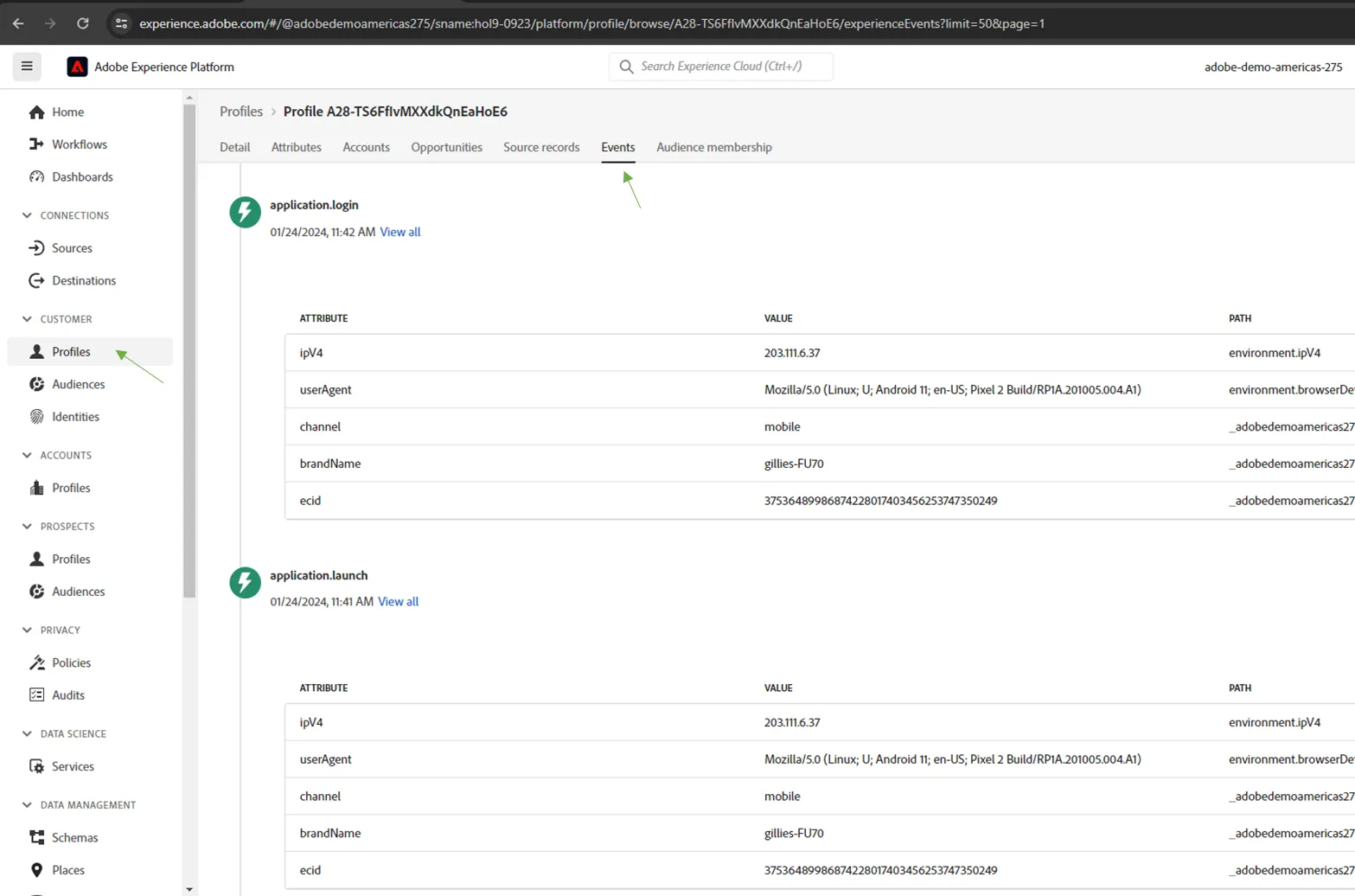The width and height of the screenshot is (1355, 896).
Task: Go back to Profiles breadcrumb
Action: coord(240,112)
